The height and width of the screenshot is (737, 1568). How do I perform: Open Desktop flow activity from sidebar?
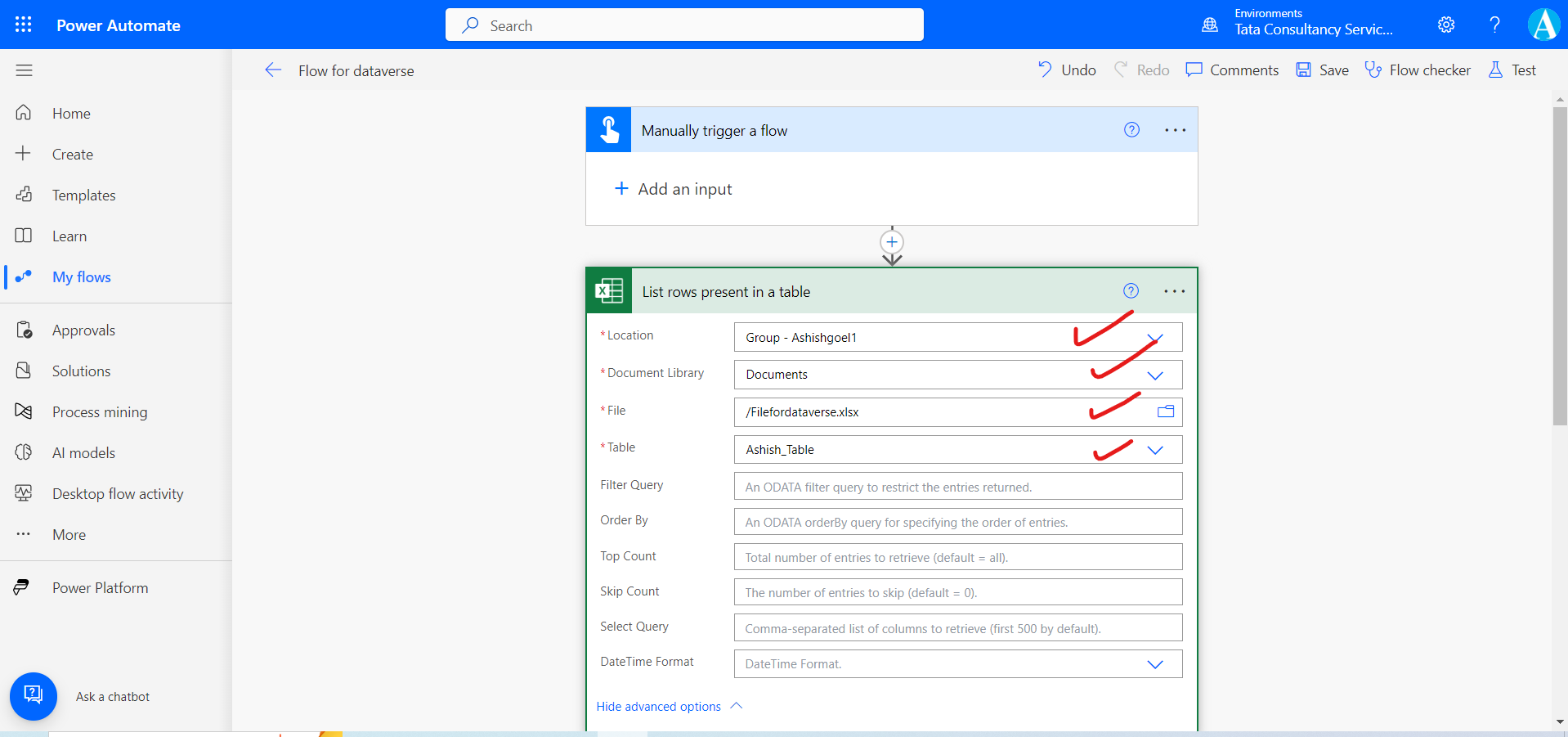click(24, 493)
